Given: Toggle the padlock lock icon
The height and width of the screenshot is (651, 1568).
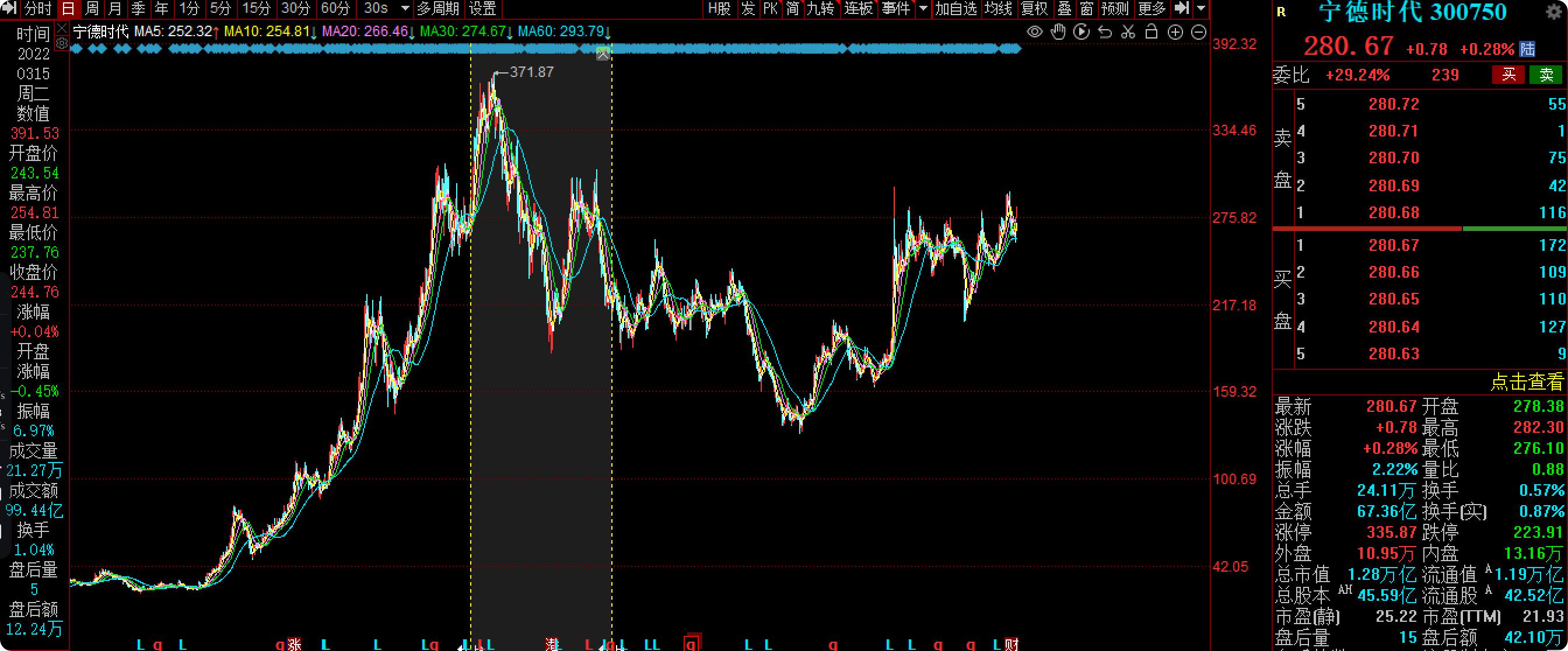Looking at the screenshot, I should [x=1151, y=32].
